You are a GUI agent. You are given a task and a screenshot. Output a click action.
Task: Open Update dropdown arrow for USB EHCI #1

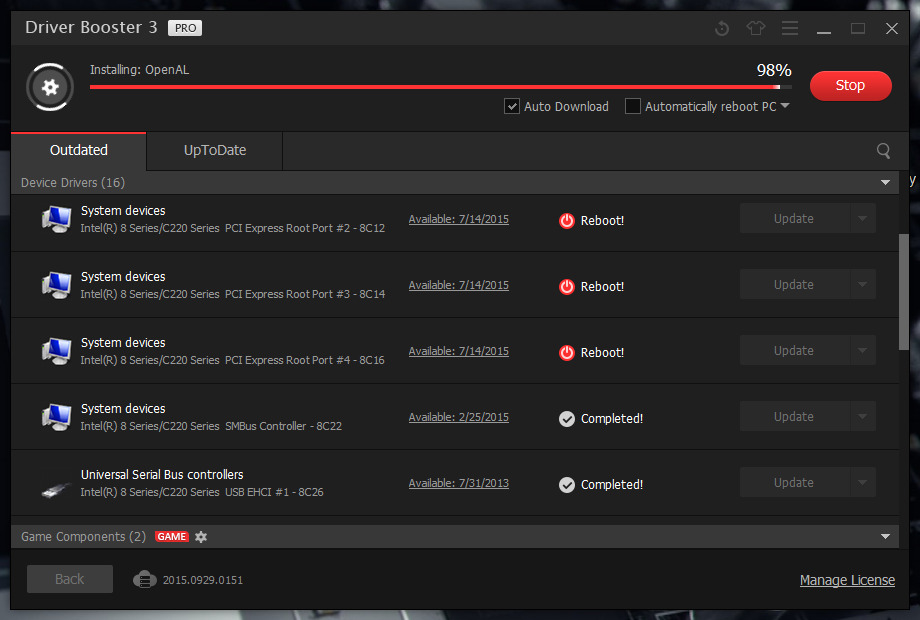click(862, 482)
